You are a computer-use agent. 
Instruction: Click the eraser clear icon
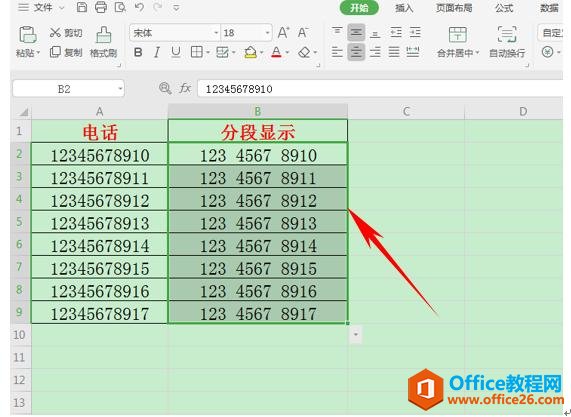[x=304, y=53]
